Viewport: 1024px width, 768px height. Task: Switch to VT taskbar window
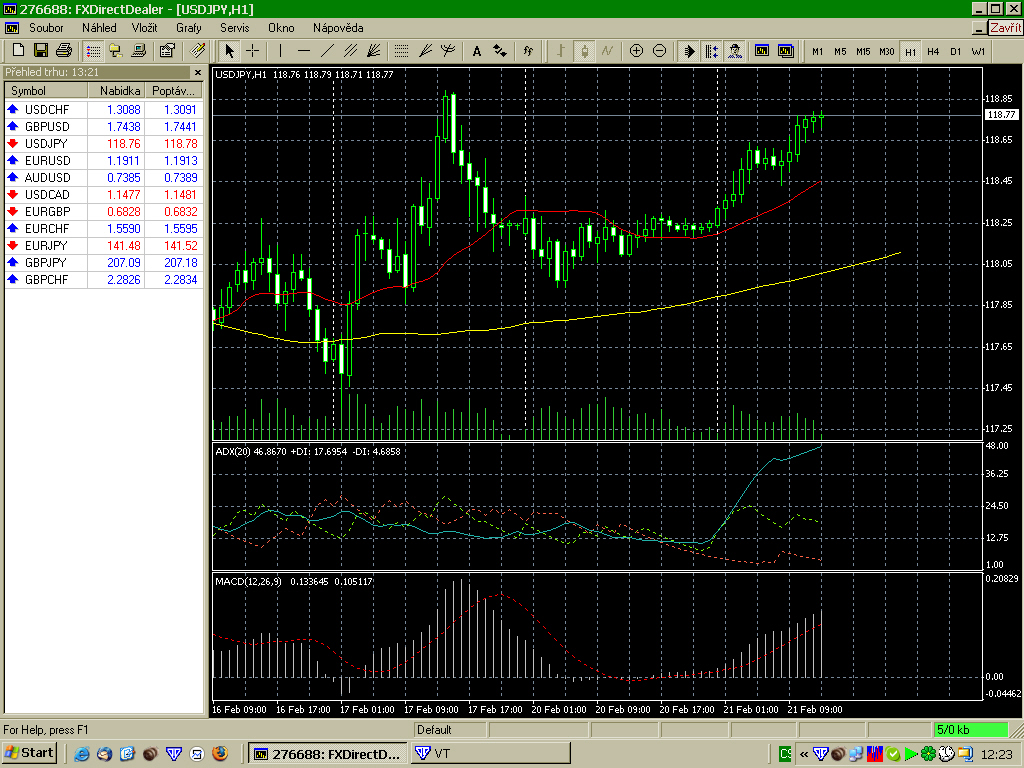pyautogui.click(x=490, y=753)
